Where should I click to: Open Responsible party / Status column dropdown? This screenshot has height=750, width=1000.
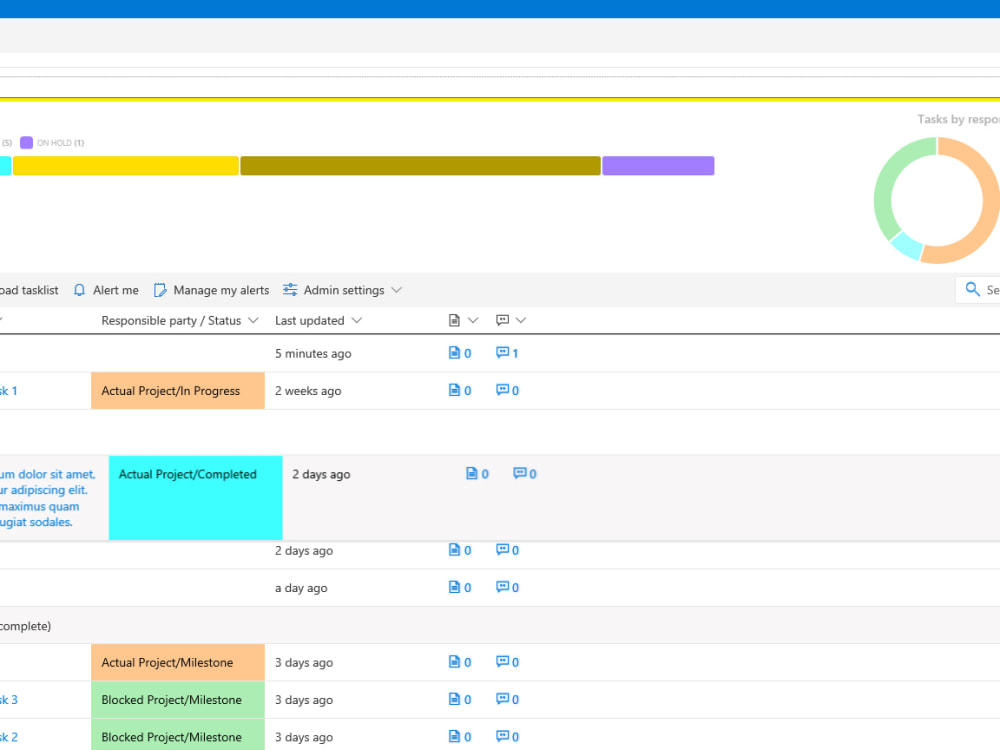(253, 320)
